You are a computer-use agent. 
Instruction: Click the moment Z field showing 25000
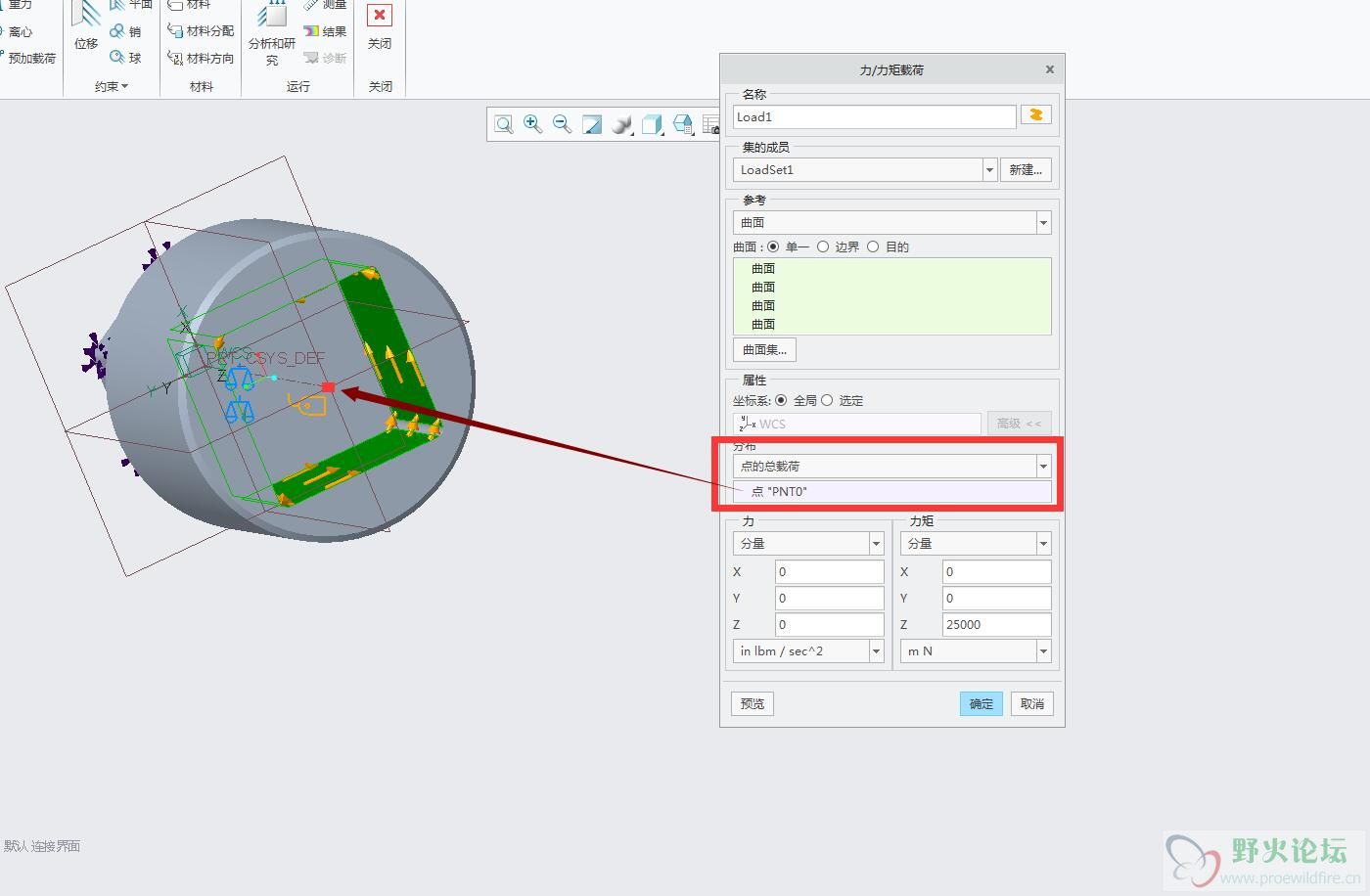pos(997,624)
